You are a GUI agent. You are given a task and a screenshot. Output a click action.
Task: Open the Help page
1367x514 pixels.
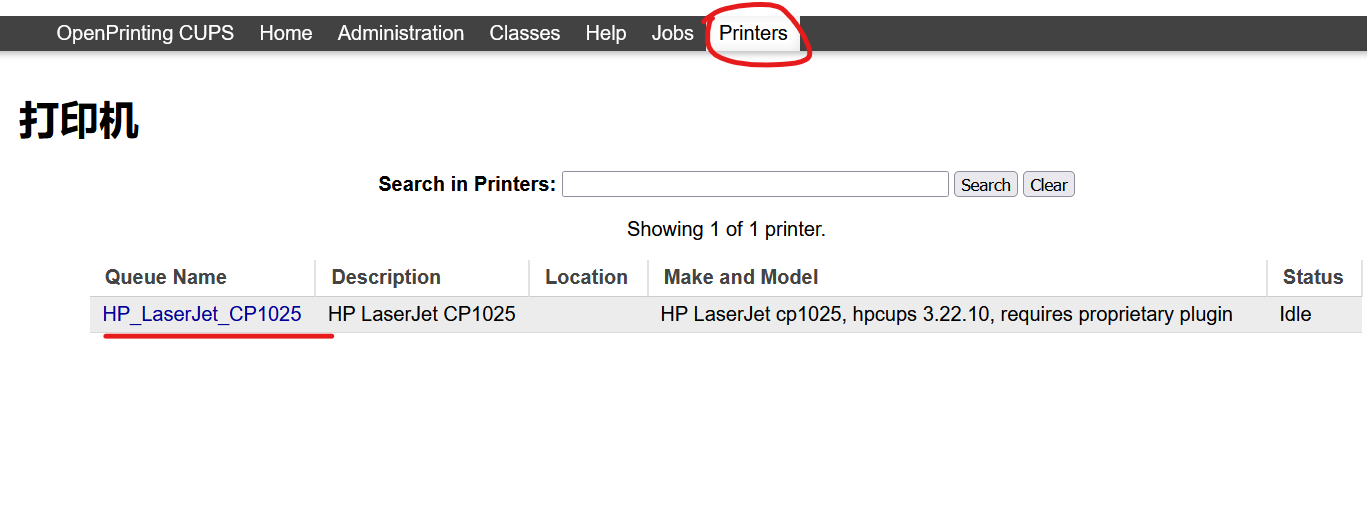coord(606,33)
